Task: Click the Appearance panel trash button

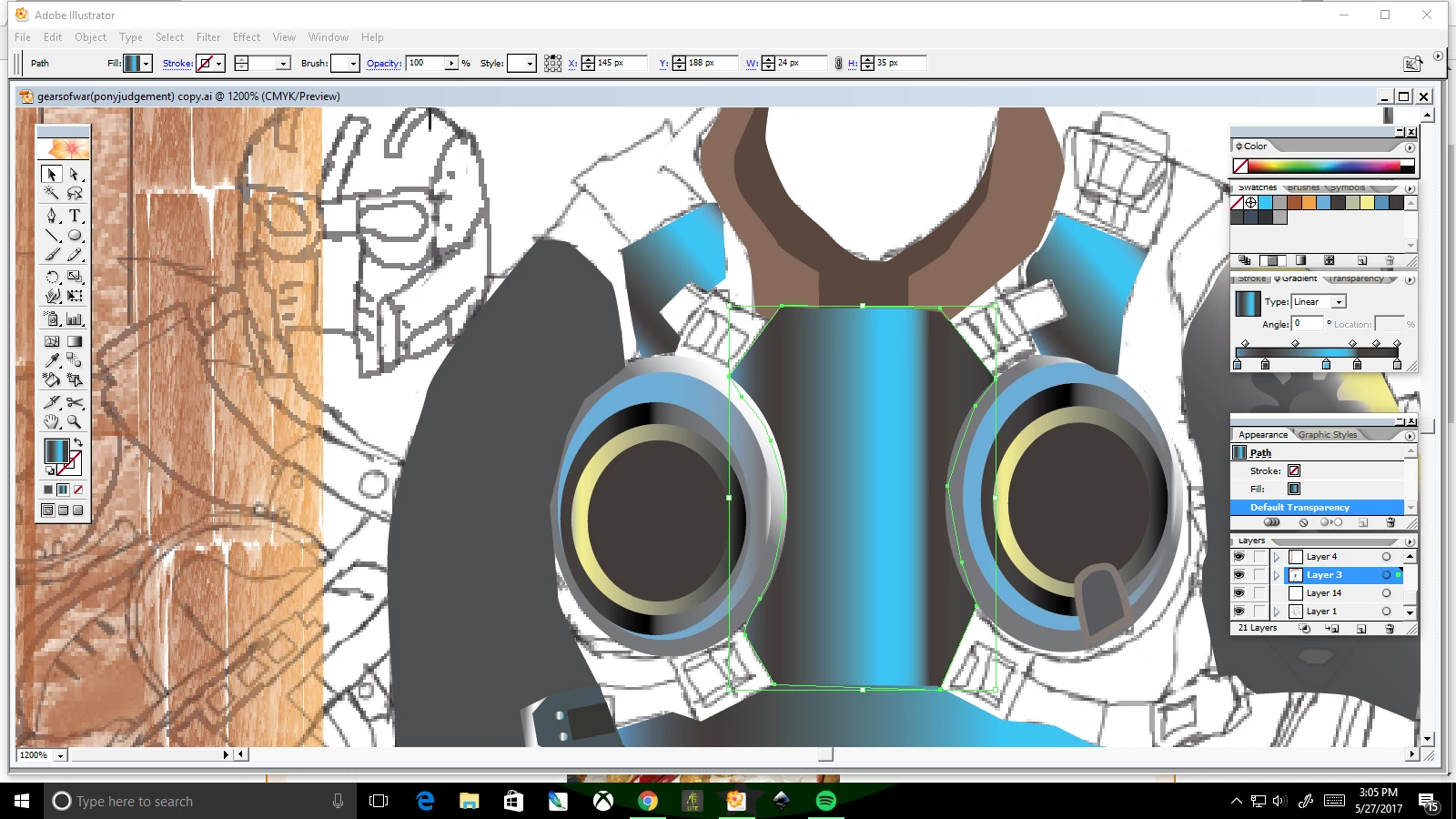Action: pyautogui.click(x=1390, y=522)
